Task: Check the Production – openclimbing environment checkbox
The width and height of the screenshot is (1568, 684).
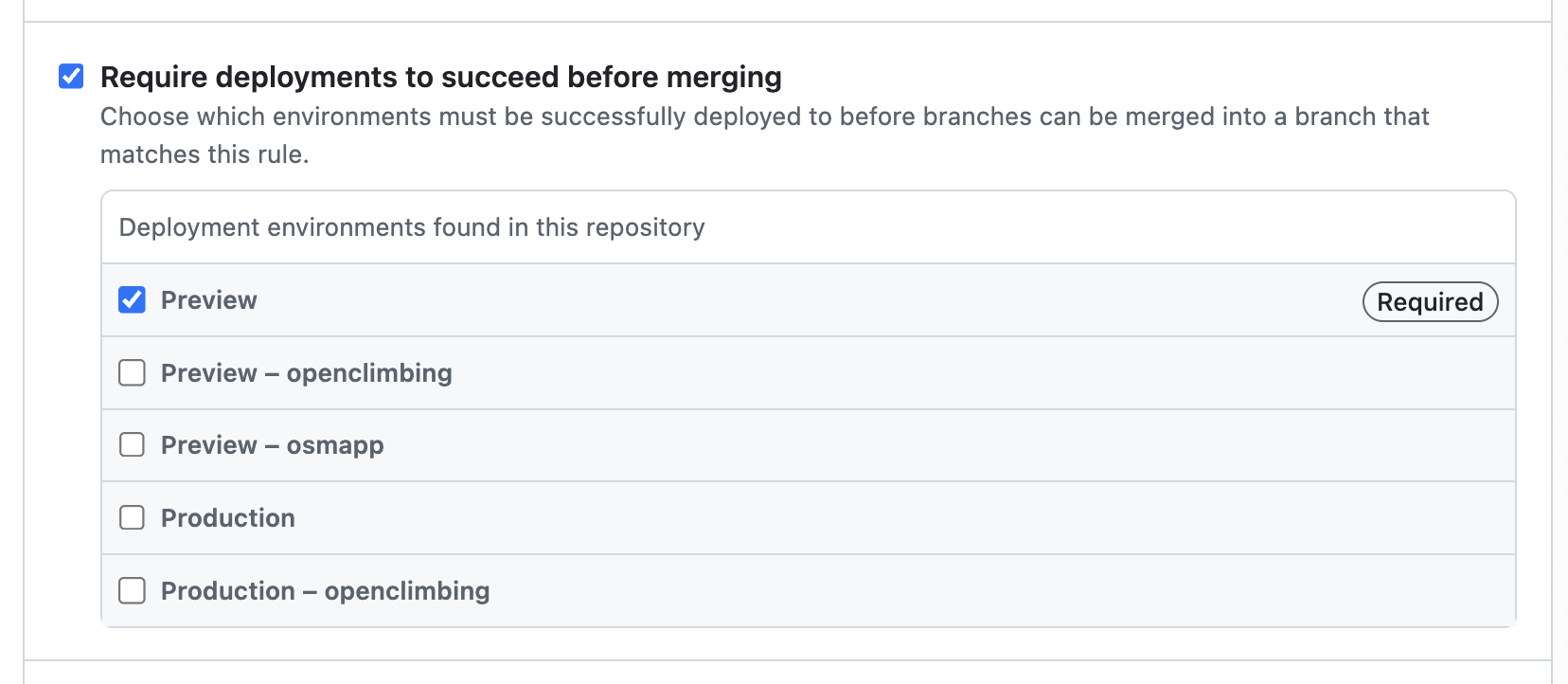Action: [131, 590]
